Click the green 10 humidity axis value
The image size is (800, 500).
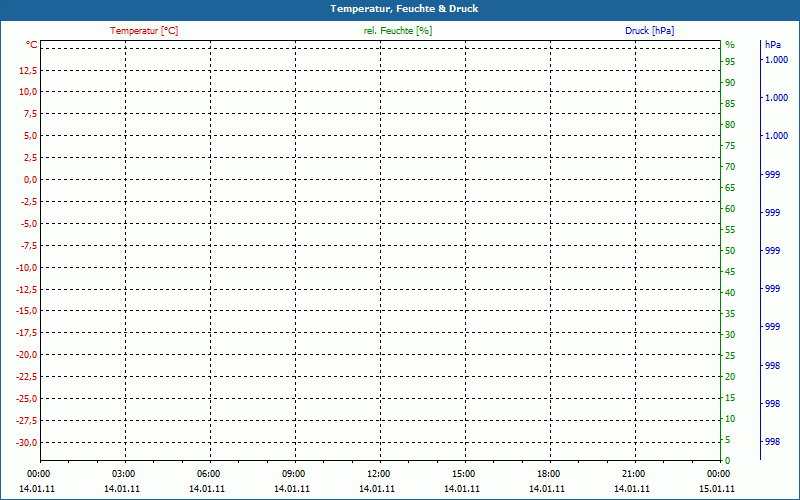[730, 419]
